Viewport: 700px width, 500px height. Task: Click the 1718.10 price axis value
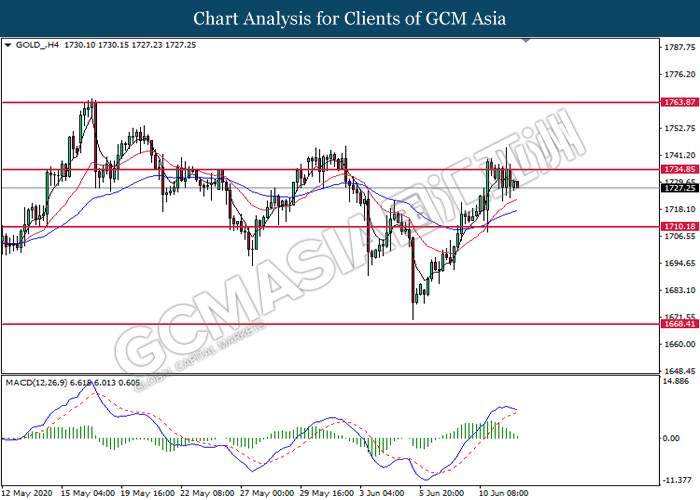tap(680, 209)
